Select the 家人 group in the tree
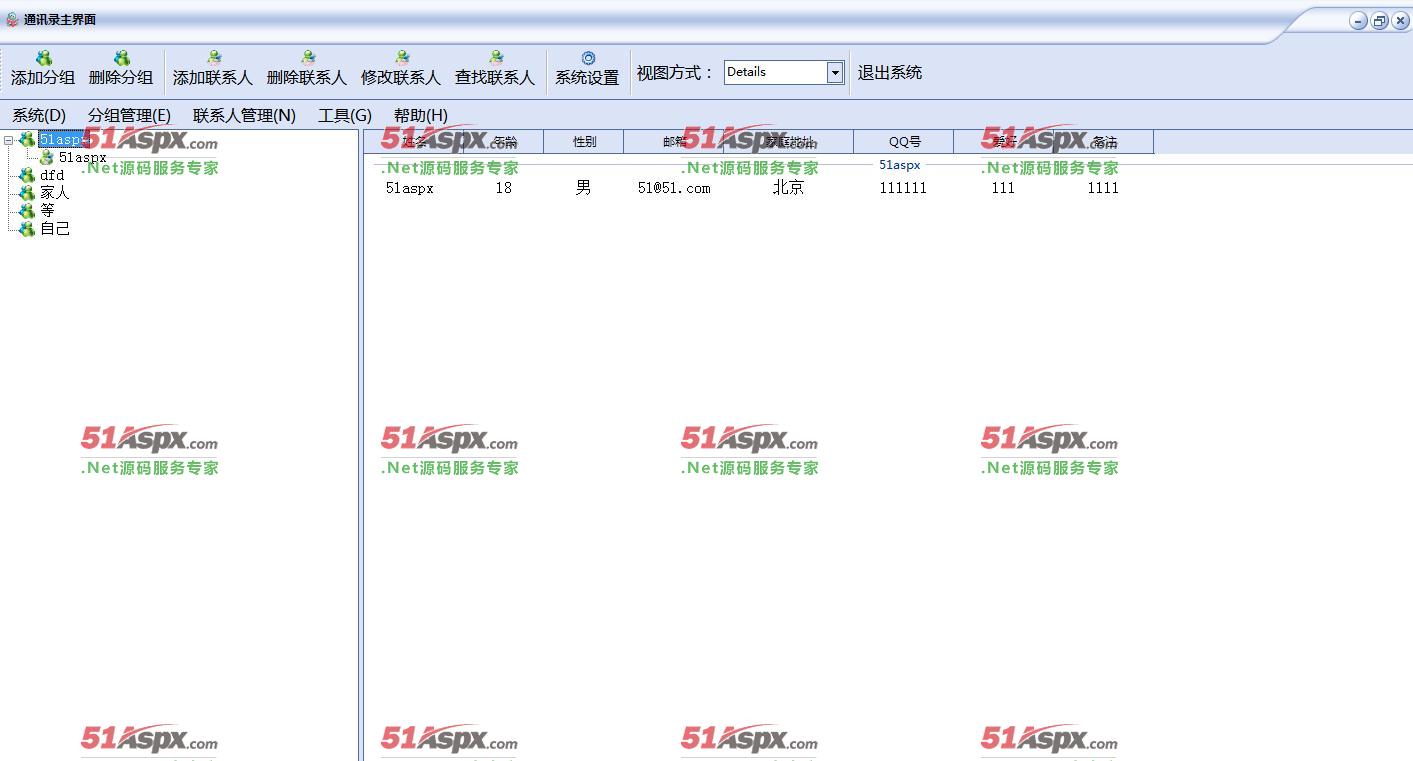The image size is (1413, 761). click(55, 192)
